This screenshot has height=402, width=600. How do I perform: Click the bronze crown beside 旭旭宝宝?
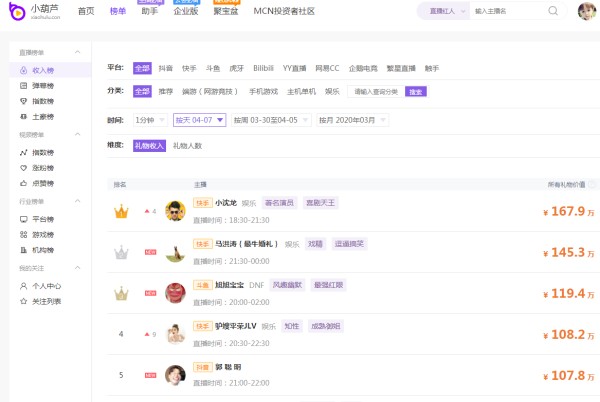click(121, 293)
